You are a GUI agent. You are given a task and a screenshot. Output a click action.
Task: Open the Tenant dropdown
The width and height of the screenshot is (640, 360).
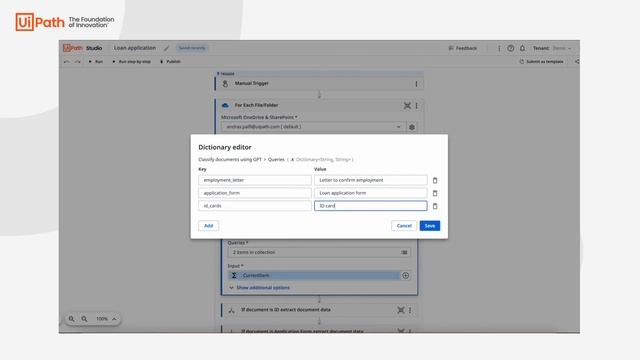pyautogui.click(x=552, y=48)
